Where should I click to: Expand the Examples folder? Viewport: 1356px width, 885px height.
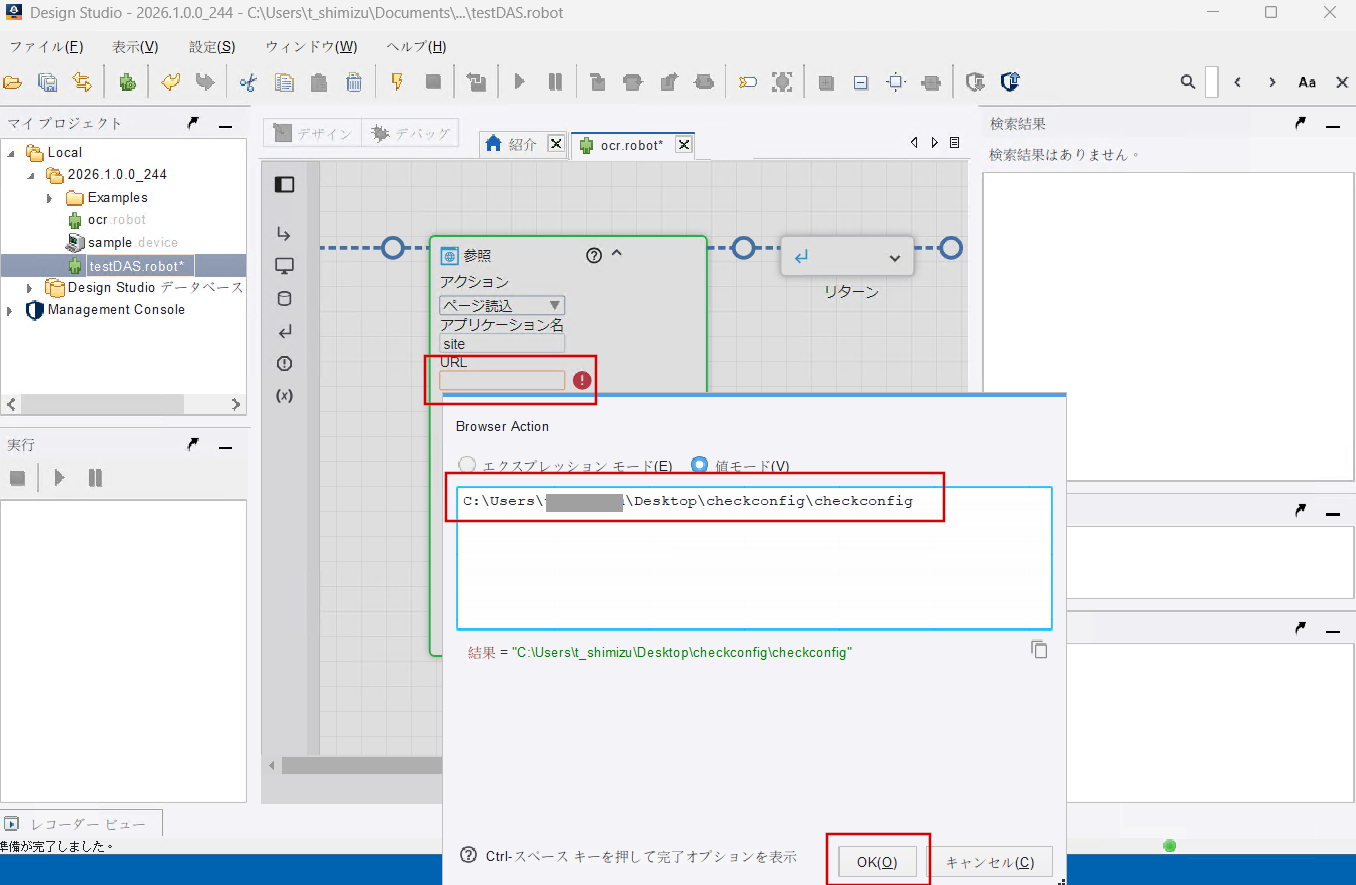click(50, 198)
